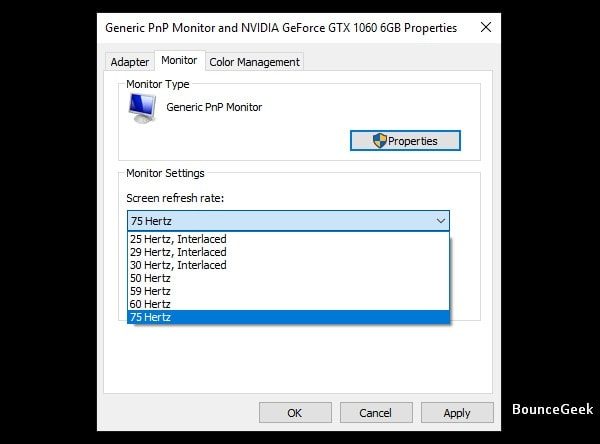Collapse the screen refresh rate dropdown
This screenshot has width=600, height=444.
coord(441,221)
